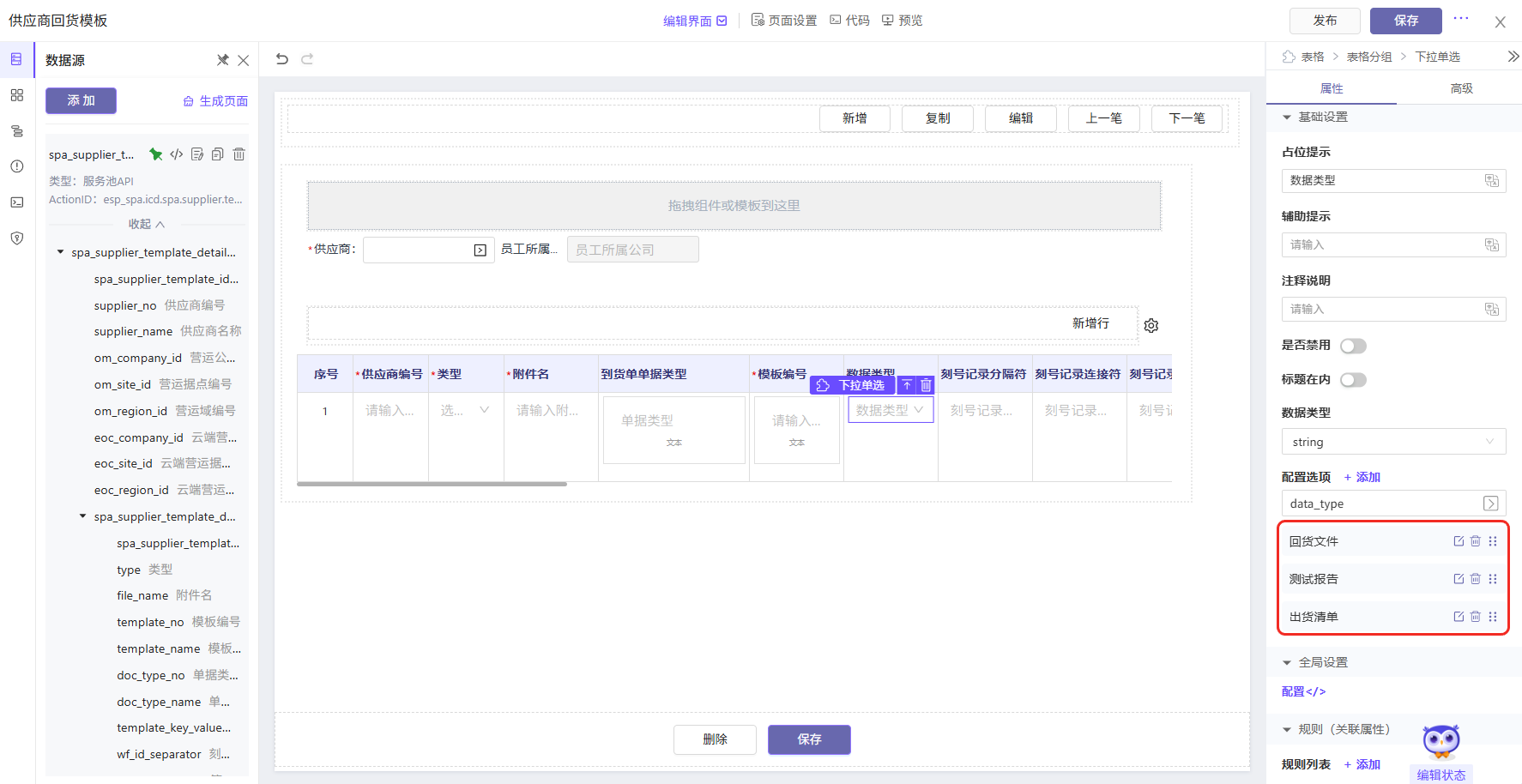The image size is (1522, 784).
Task: Click the undo arrow icon
Action: pyautogui.click(x=282, y=59)
